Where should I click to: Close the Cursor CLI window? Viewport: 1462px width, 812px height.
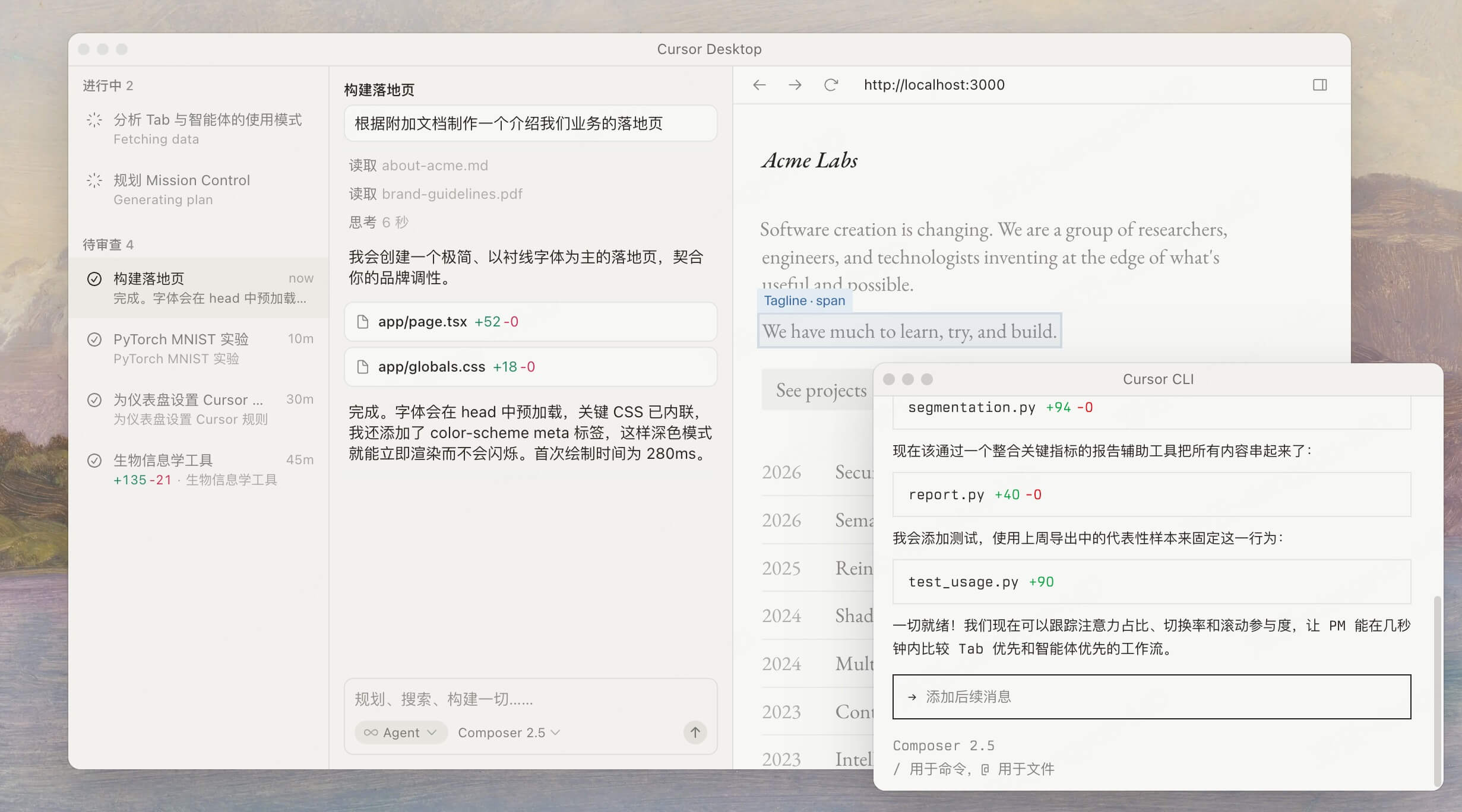888,379
